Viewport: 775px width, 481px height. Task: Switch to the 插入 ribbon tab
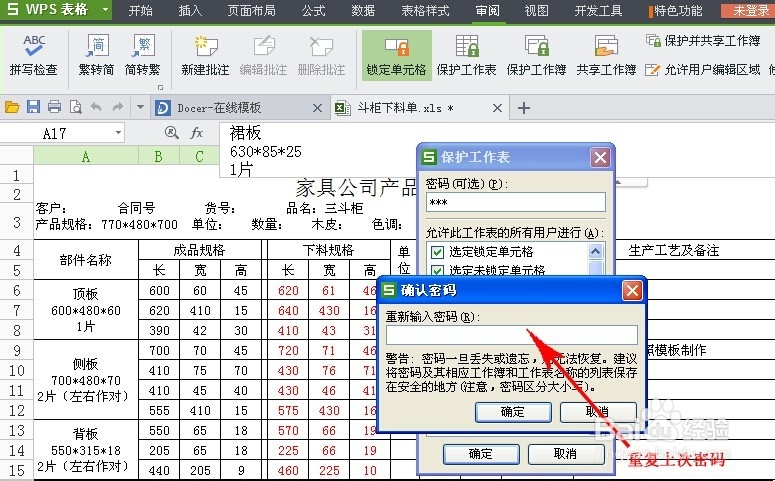click(190, 10)
